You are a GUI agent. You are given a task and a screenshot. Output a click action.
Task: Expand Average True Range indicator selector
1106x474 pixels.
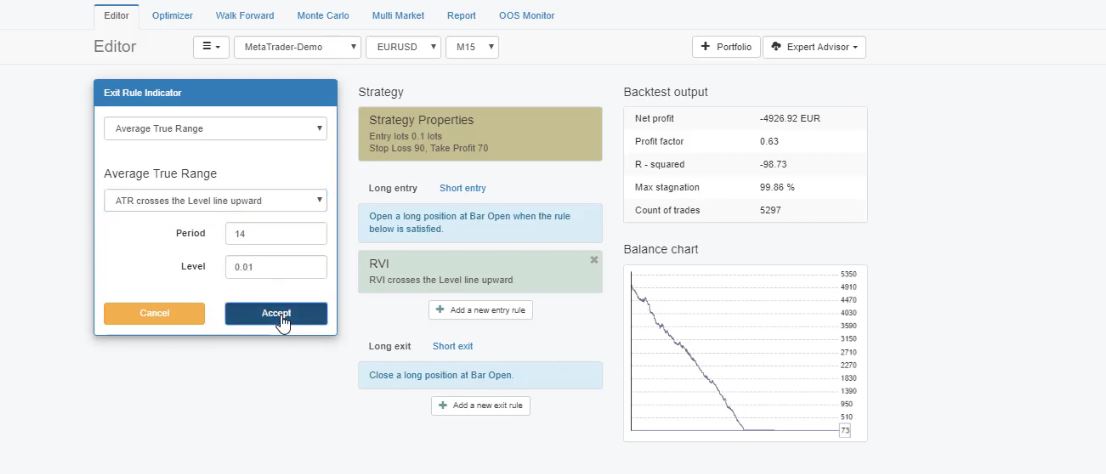(215, 129)
